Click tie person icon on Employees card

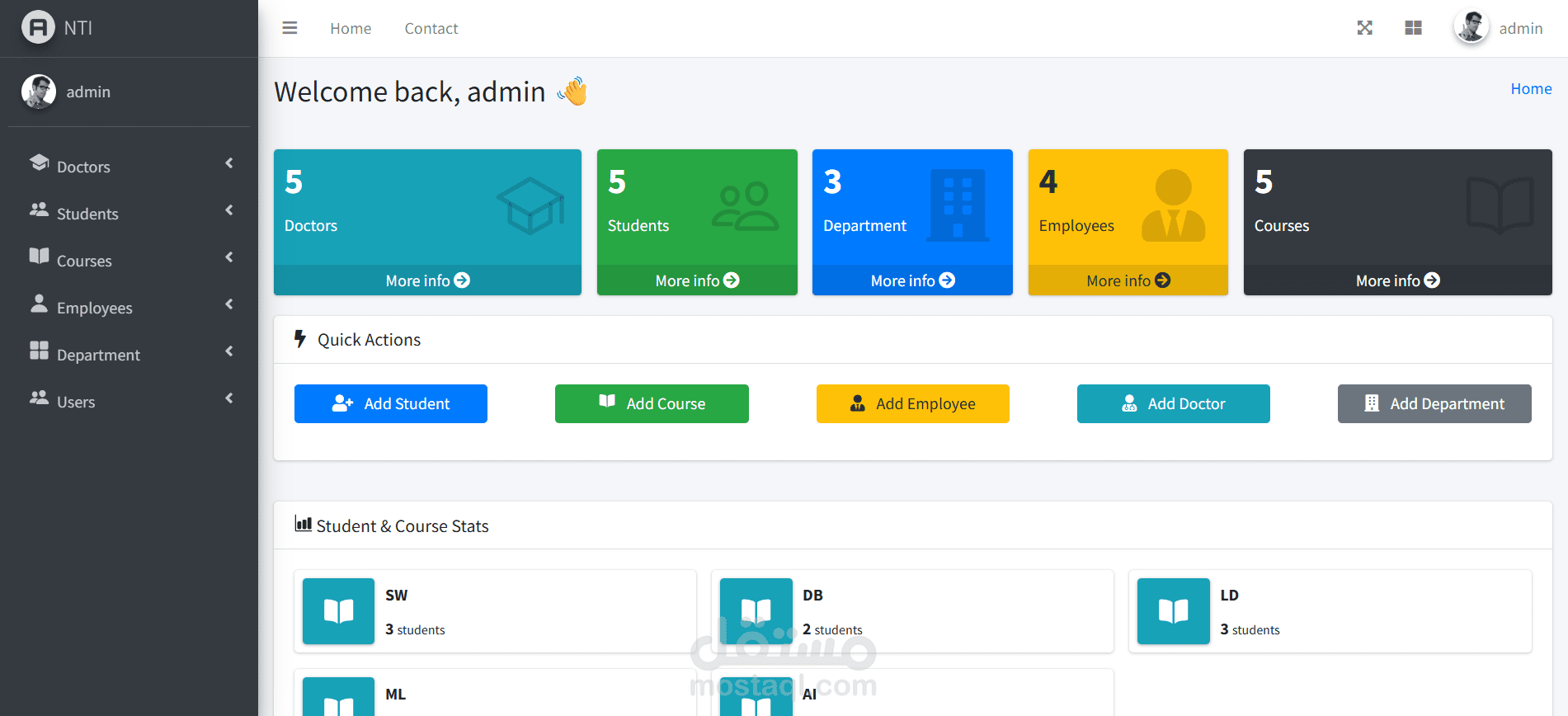pos(1173,205)
